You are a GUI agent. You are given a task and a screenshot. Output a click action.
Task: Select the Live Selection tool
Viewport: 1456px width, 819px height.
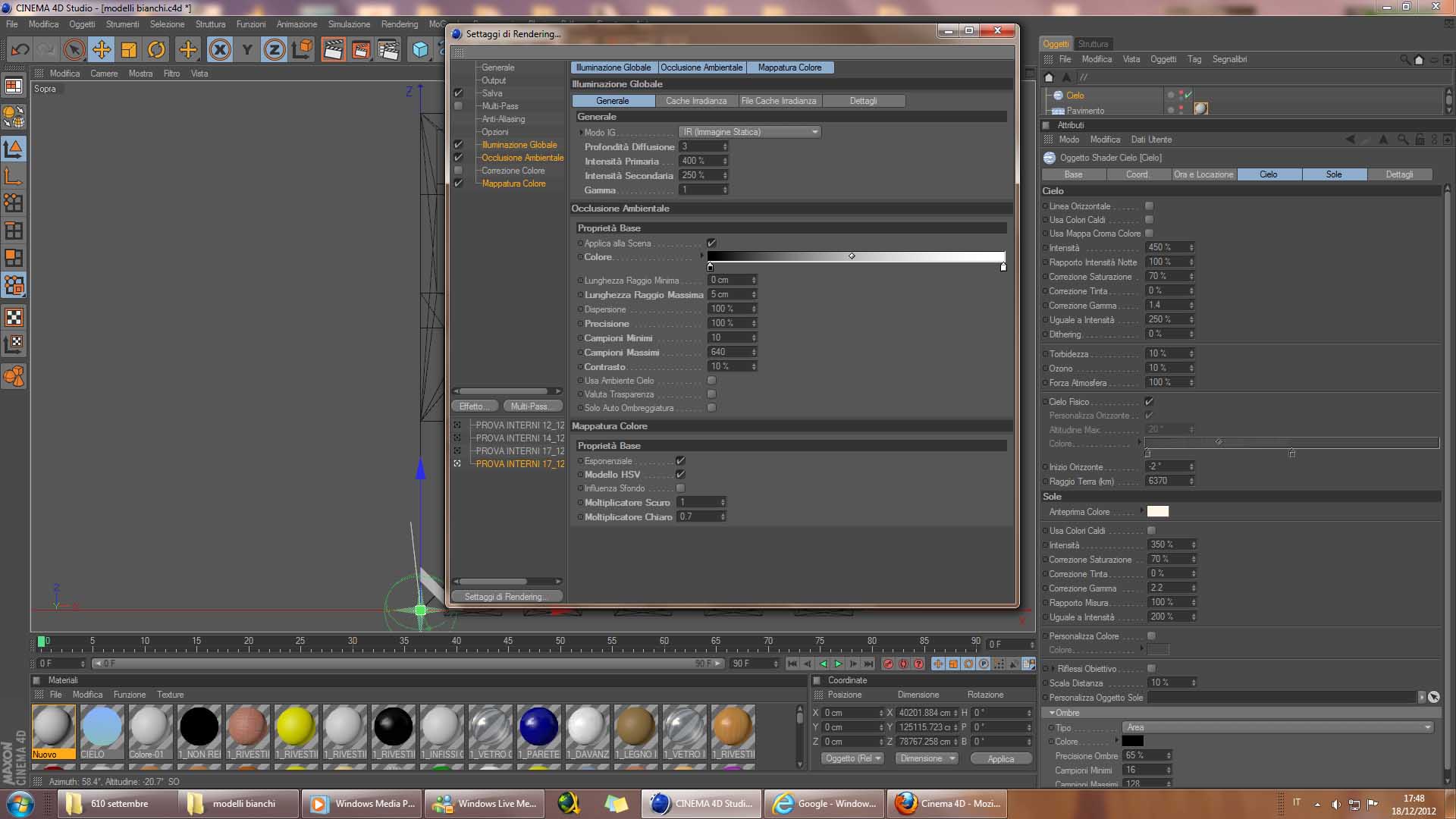pos(74,51)
